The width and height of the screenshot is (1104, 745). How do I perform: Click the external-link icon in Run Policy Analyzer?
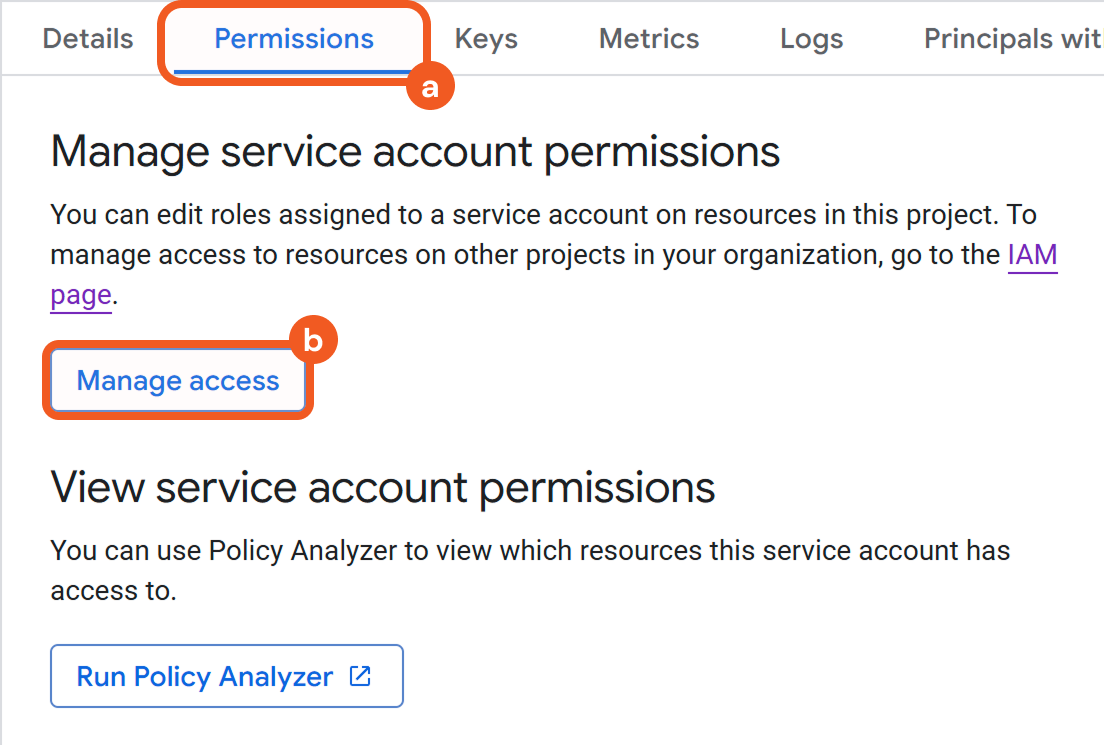click(x=360, y=677)
